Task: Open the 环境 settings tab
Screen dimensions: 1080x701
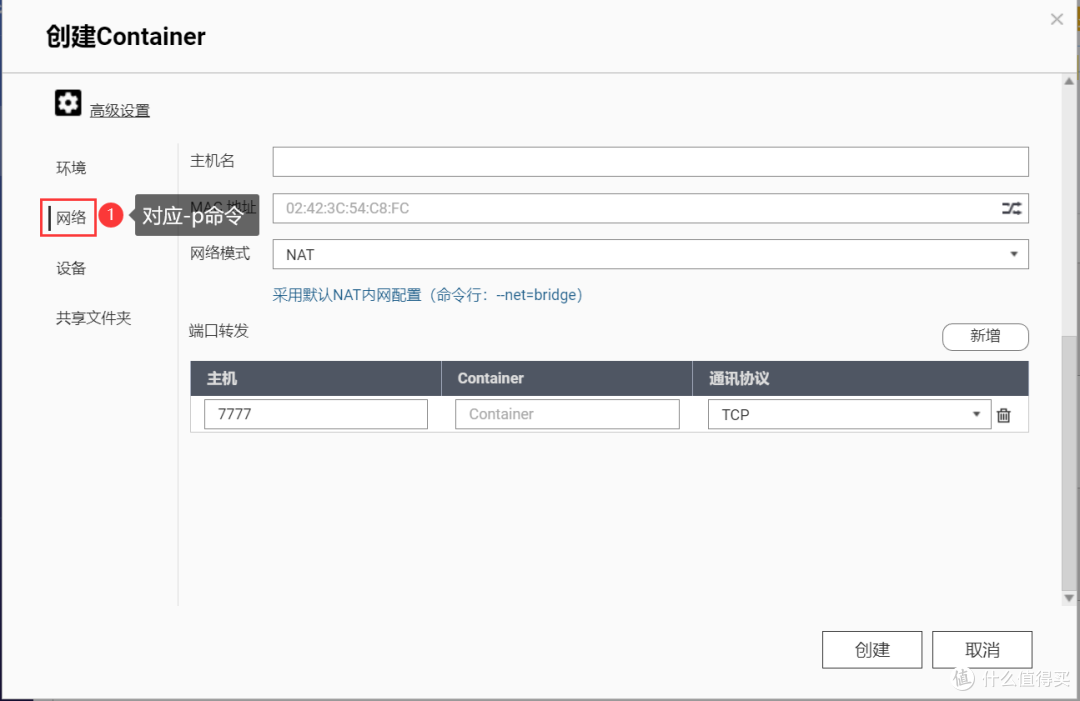Action: point(71,168)
